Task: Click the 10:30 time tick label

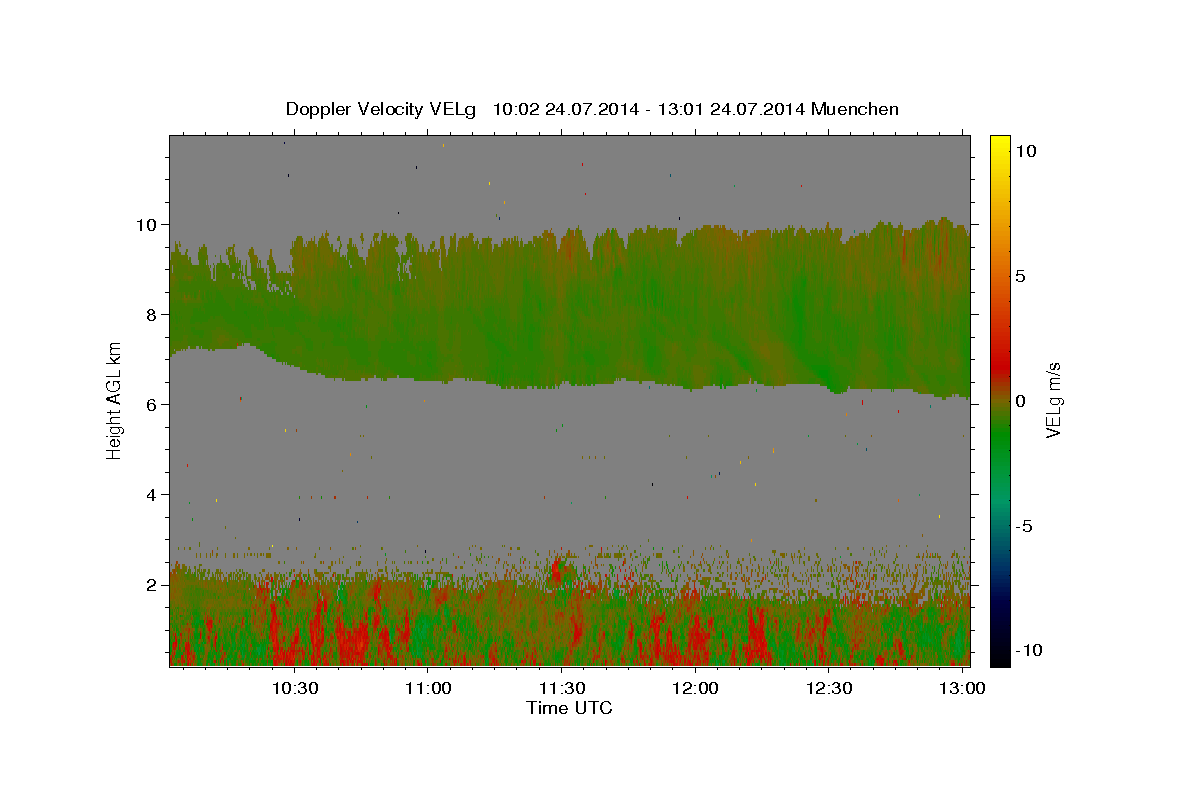Action: point(295,689)
